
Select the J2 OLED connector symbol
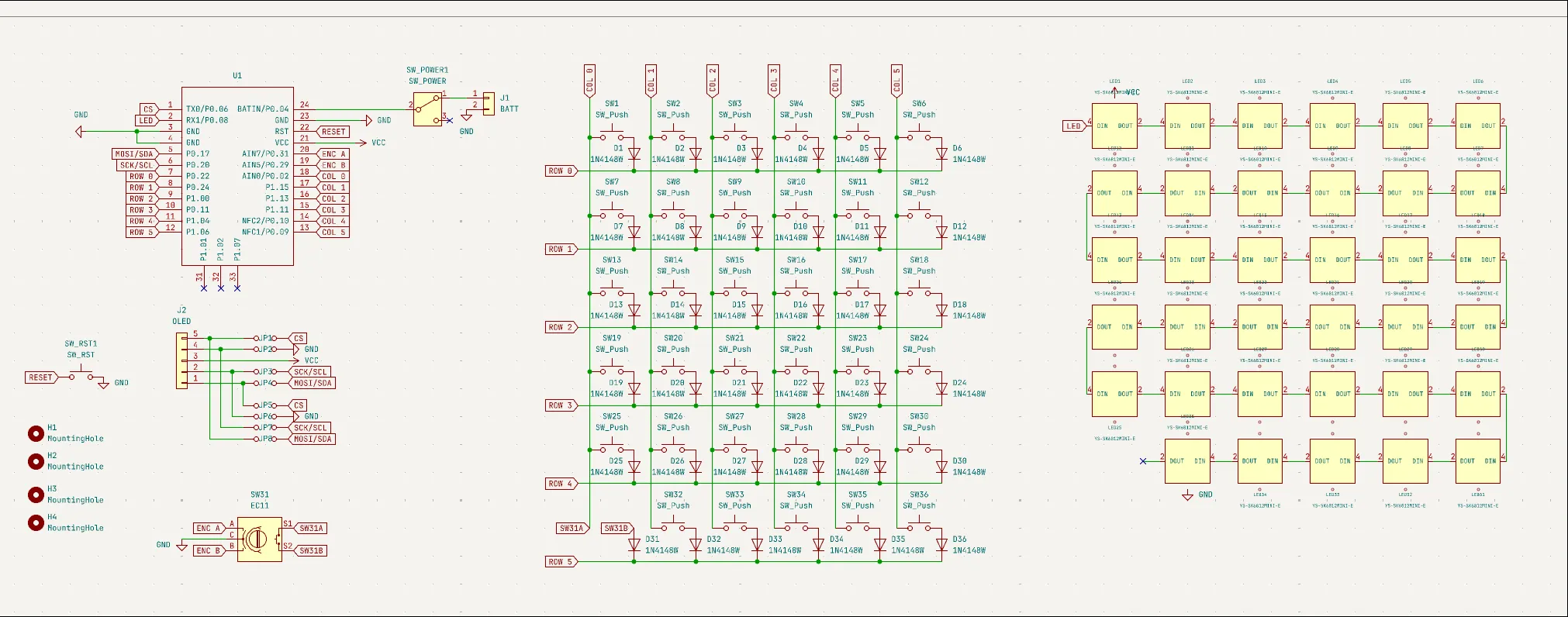coord(182,360)
